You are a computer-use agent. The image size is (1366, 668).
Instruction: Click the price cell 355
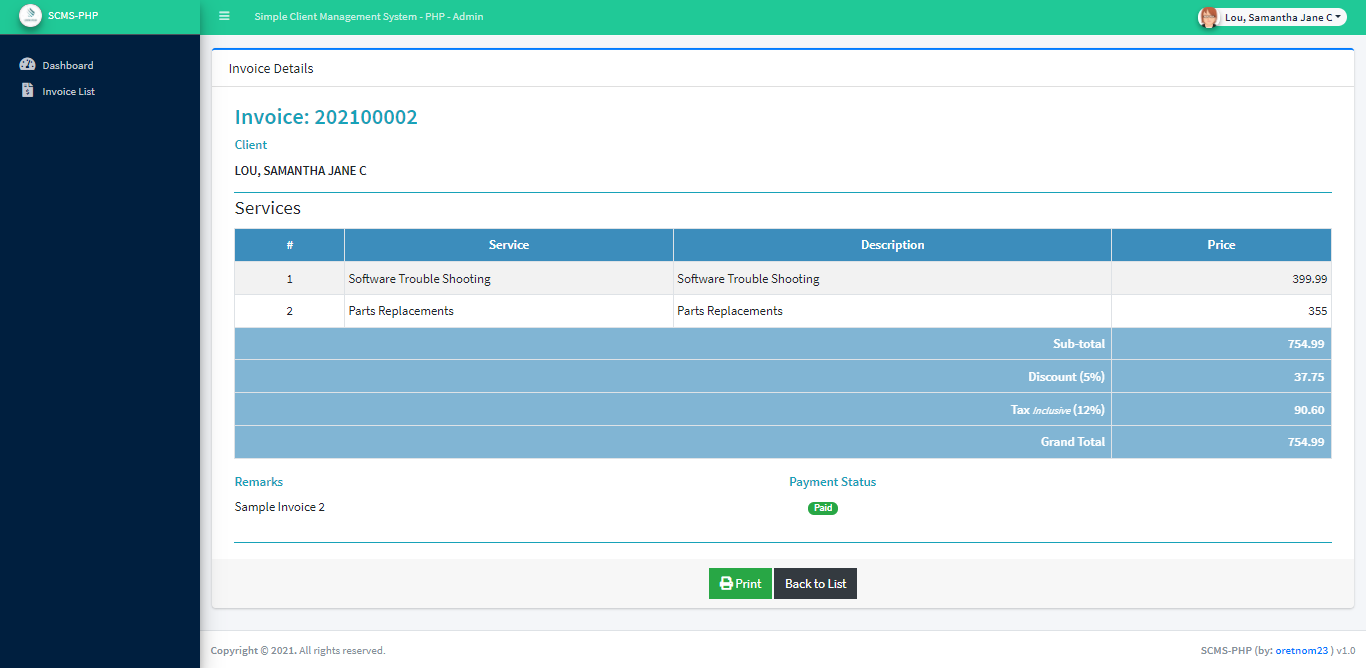pos(1221,311)
